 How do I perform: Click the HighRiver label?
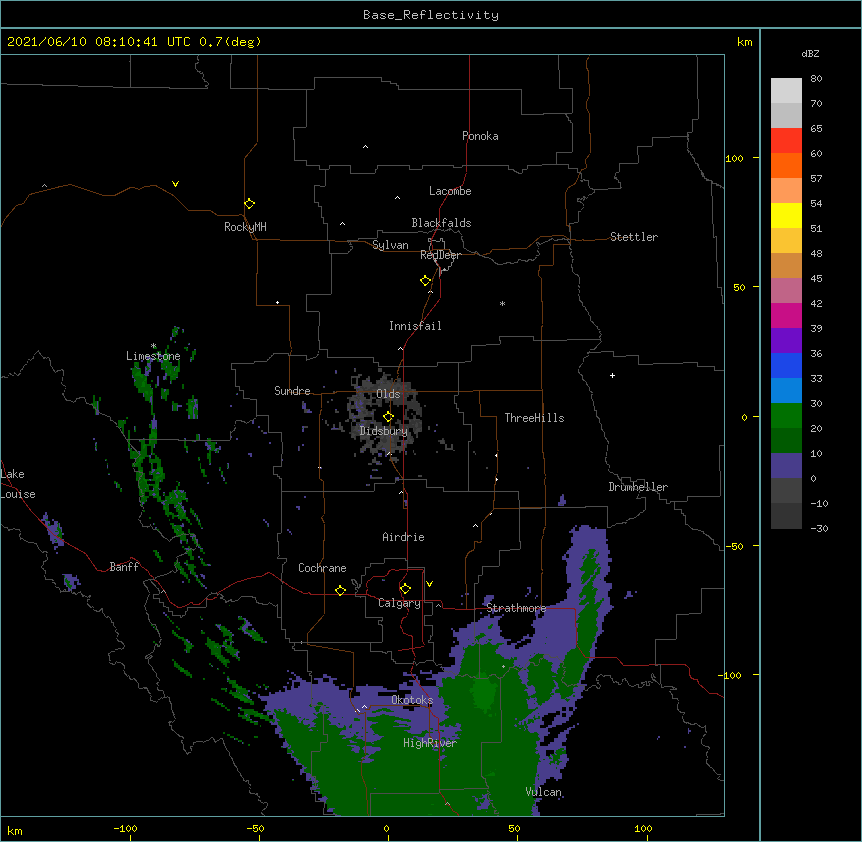(x=430, y=743)
